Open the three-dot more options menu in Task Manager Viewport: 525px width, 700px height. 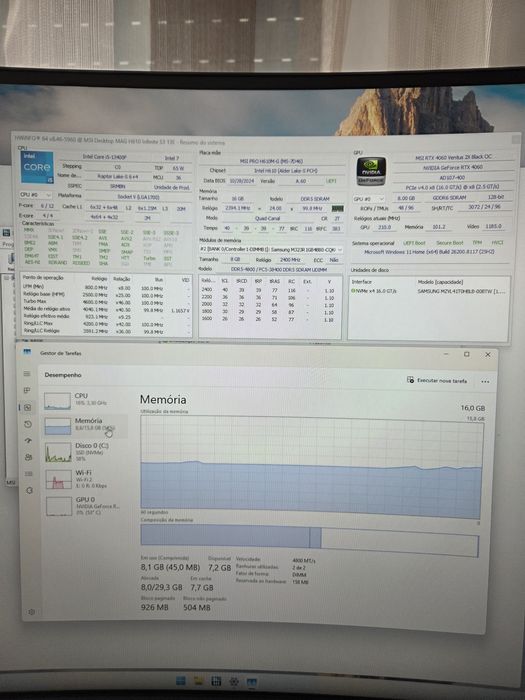(485, 382)
